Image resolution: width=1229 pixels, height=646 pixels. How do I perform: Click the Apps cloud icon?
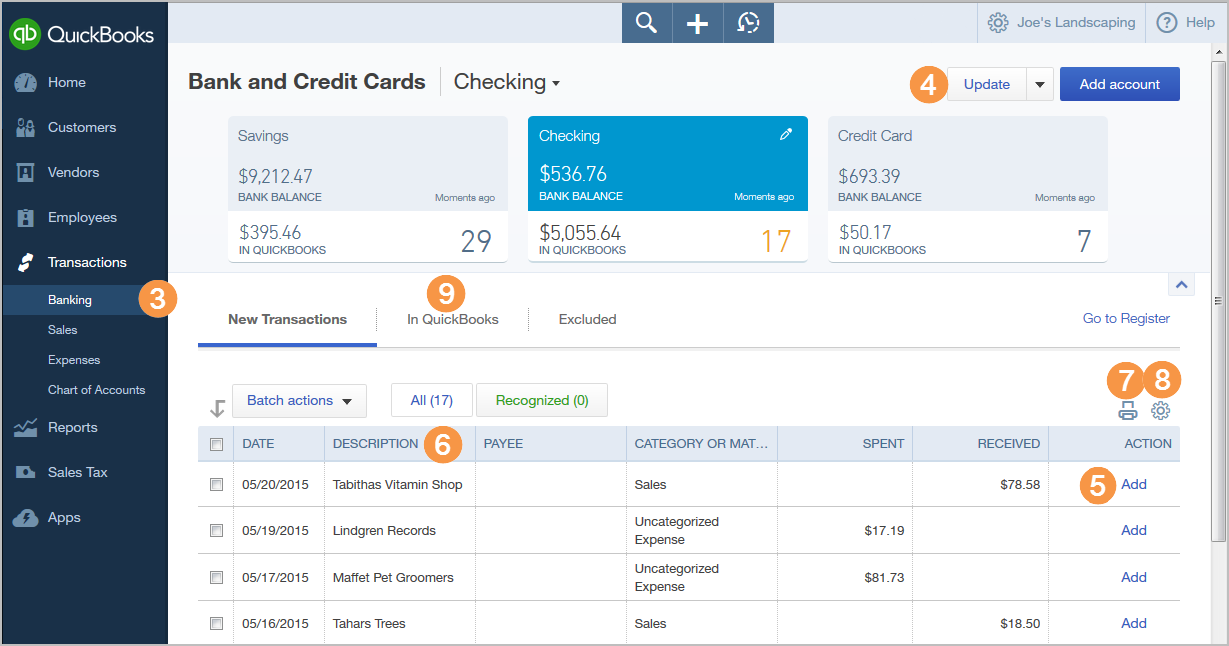pos(26,518)
